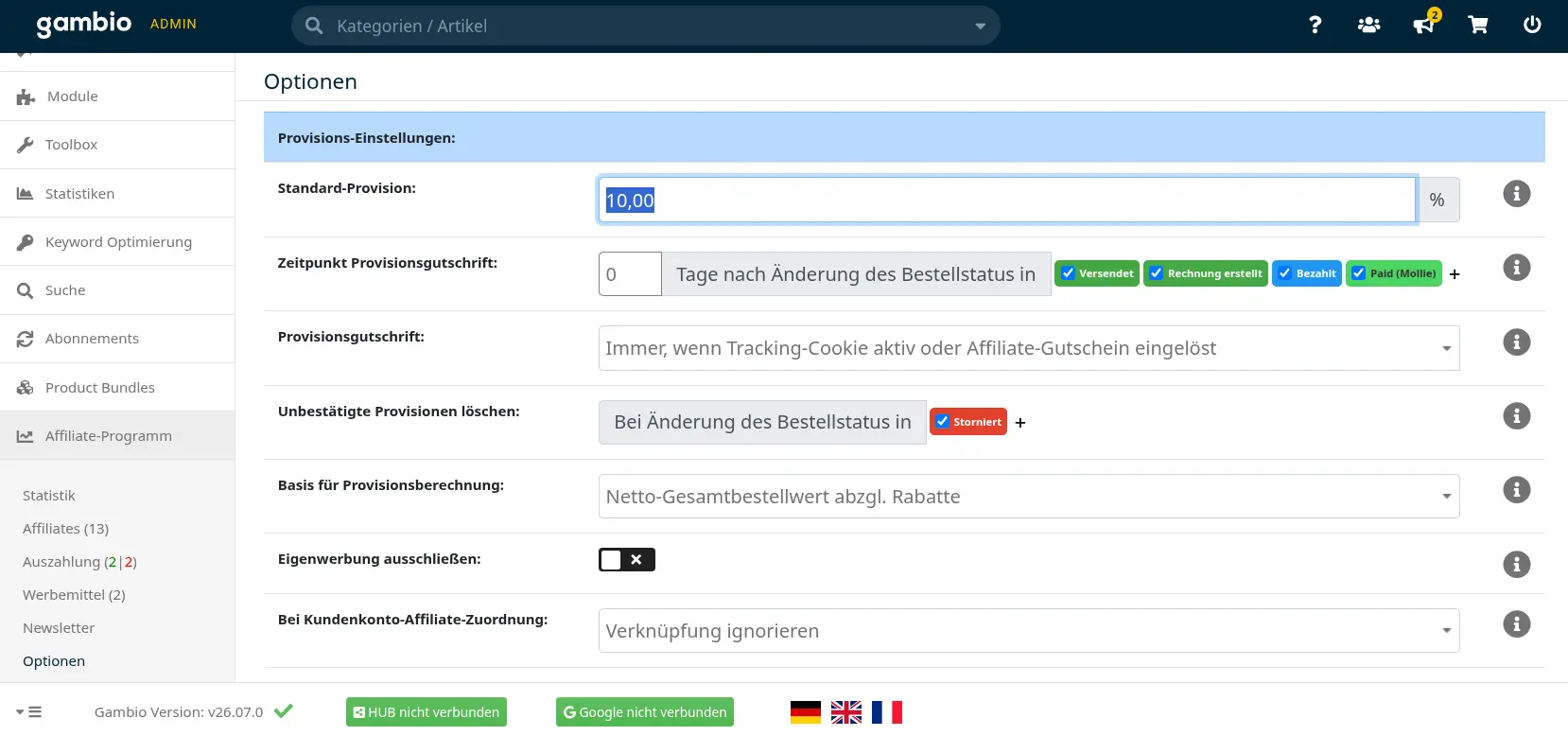Expand the search scope dropdown arrow

pos(981,26)
